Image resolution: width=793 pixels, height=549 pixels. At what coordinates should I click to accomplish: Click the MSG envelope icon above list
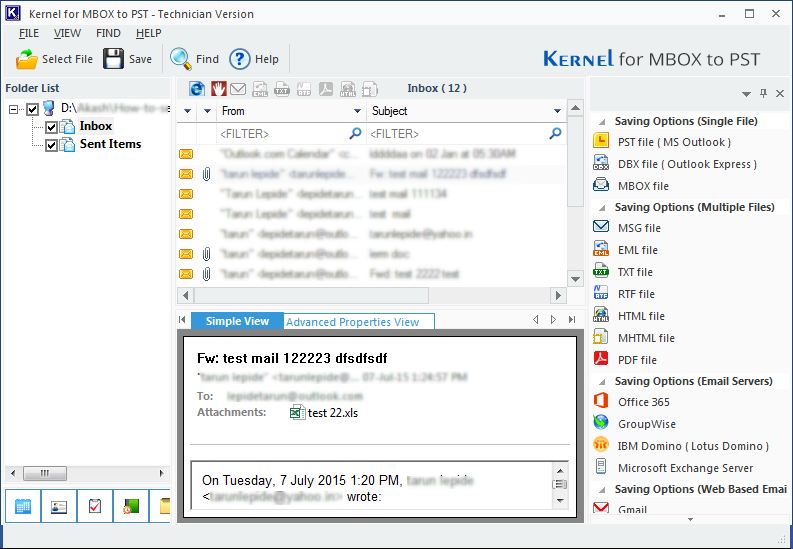238,89
